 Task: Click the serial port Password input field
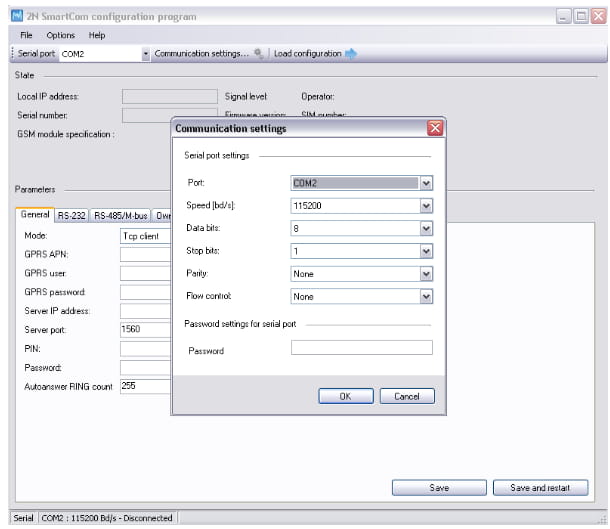click(x=361, y=347)
